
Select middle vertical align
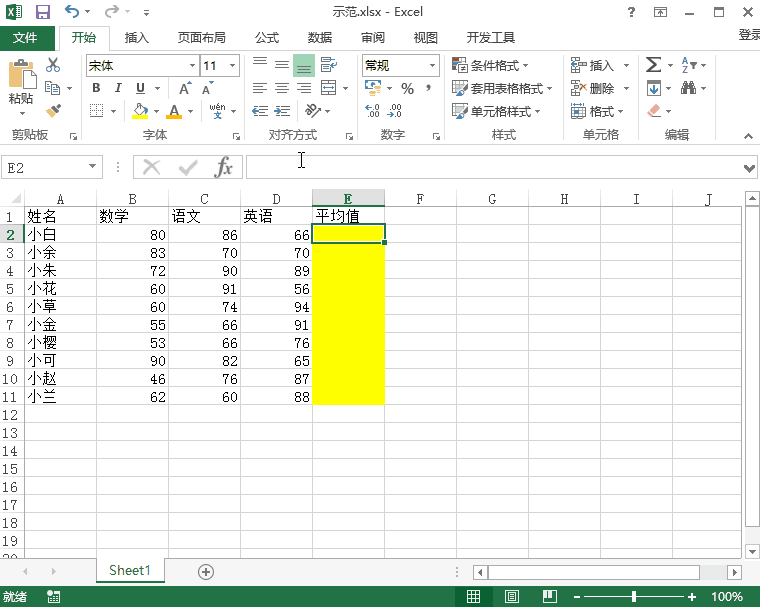[x=282, y=65]
